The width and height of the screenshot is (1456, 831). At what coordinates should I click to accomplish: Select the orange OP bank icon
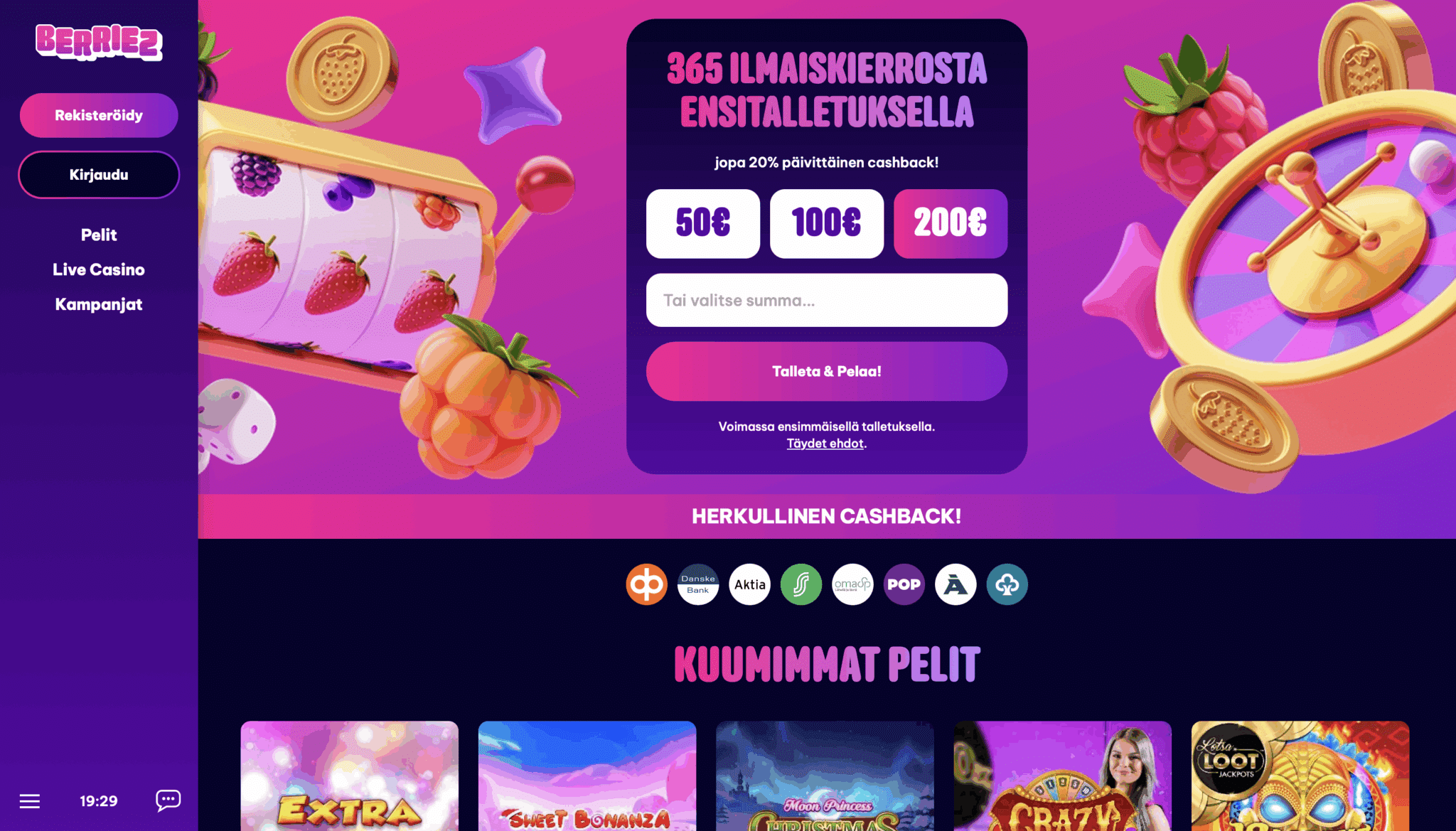coord(646,584)
